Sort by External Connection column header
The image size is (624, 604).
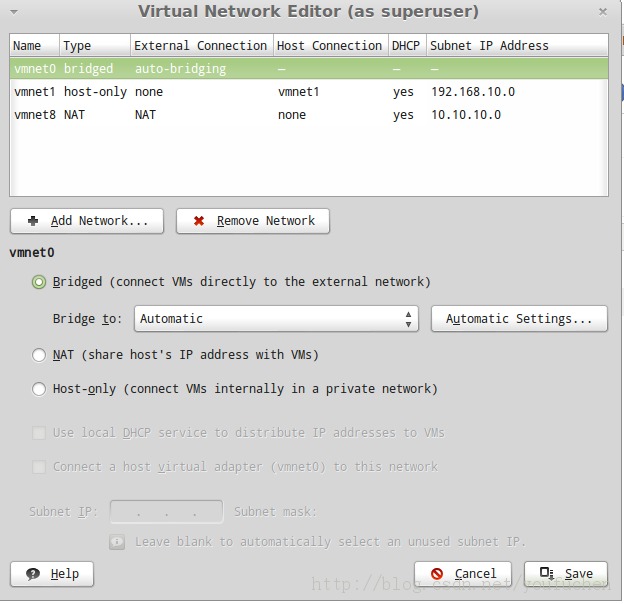202,46
